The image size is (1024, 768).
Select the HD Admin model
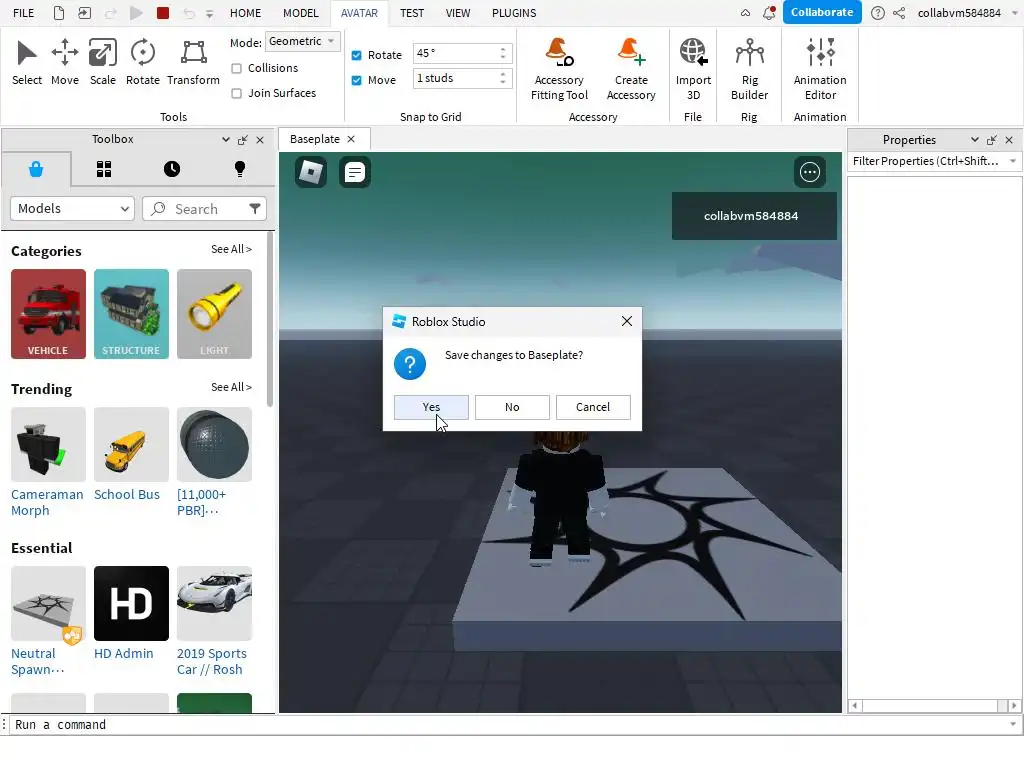(x=131, y=613)
